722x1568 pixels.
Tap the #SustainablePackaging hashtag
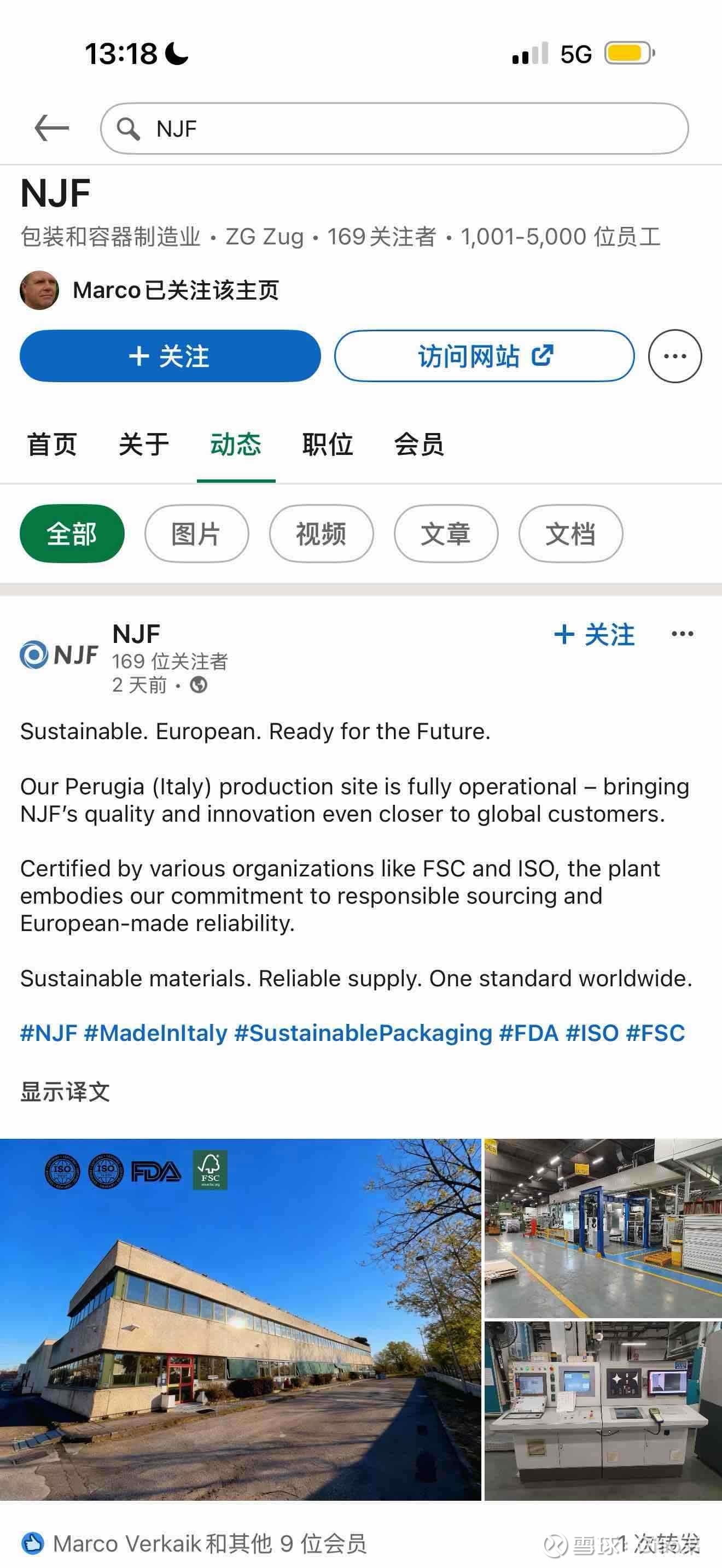click(363, 1033)
